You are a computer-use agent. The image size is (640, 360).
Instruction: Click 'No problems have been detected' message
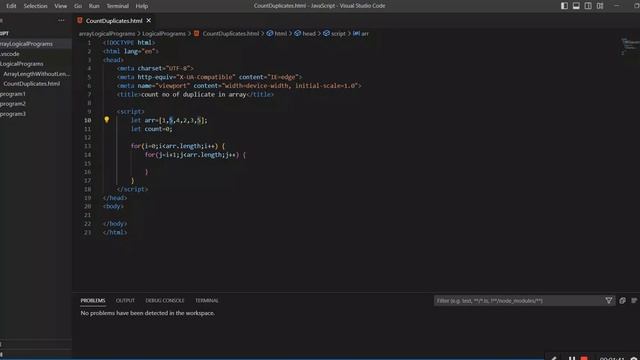point(148,313)
